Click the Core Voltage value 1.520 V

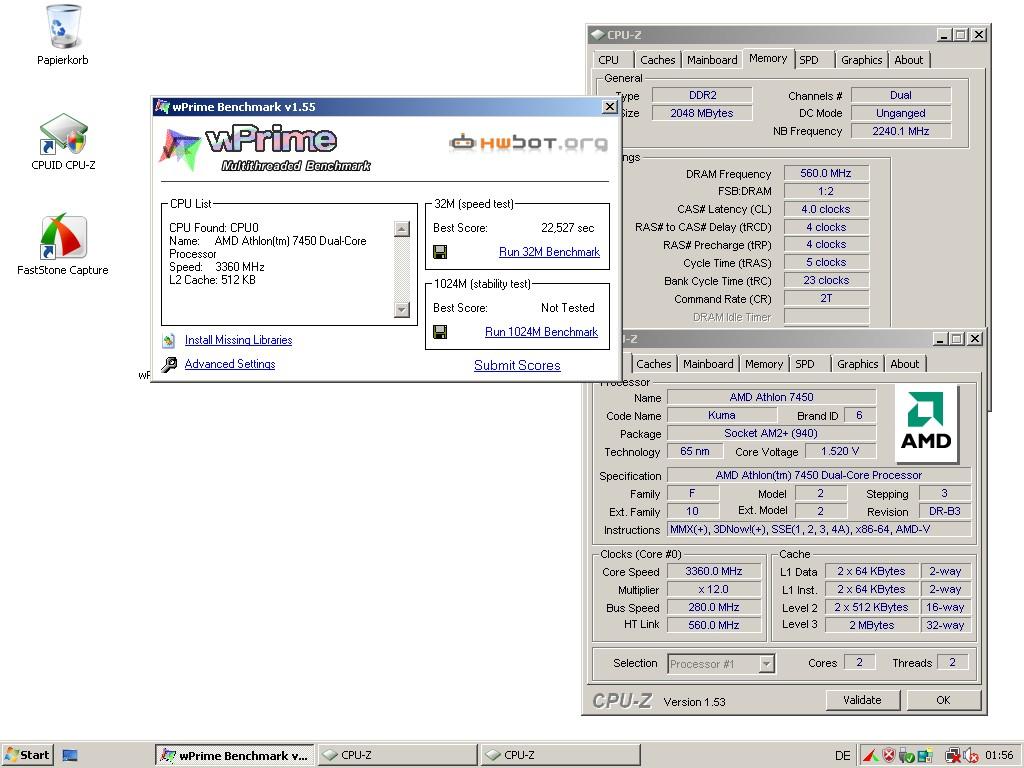[840, 451]
